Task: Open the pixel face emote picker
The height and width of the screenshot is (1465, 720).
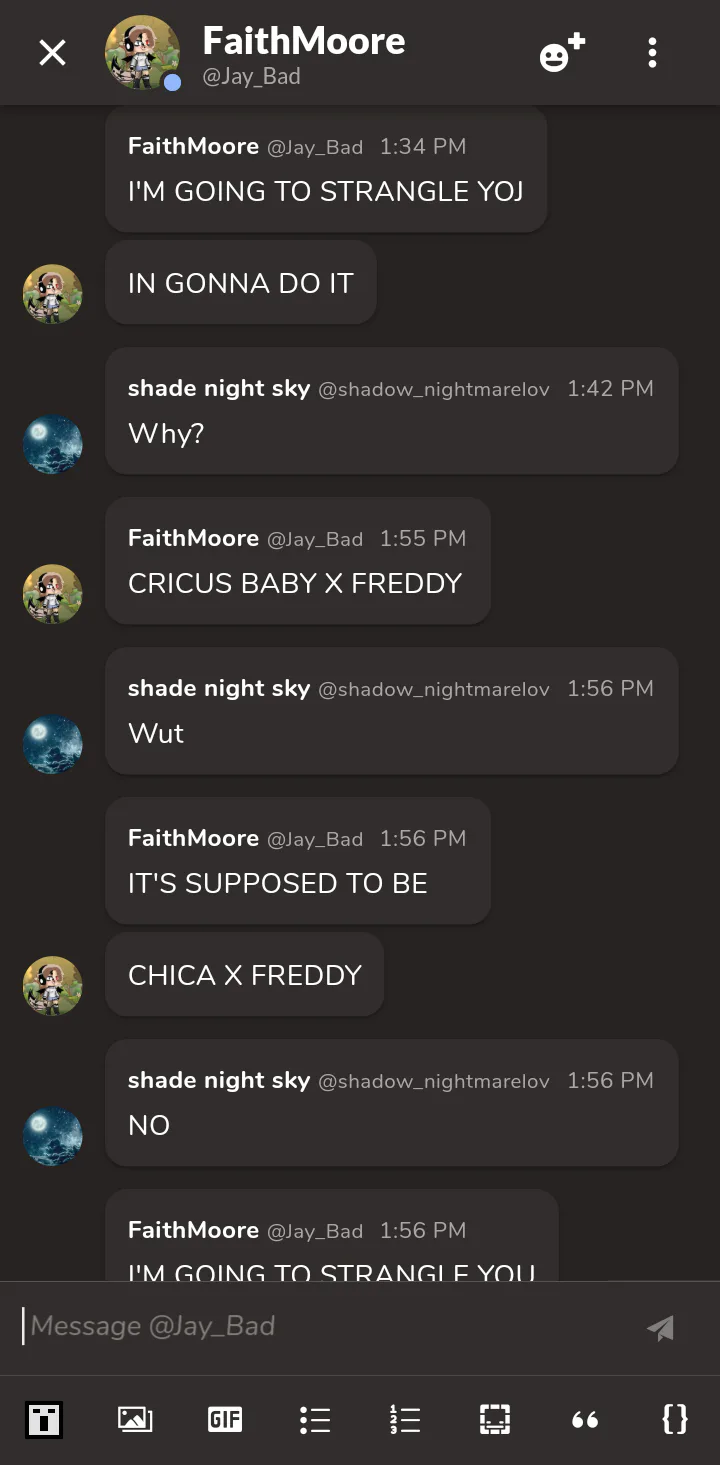Action: pyautogui.click(x=44, y=1419)
